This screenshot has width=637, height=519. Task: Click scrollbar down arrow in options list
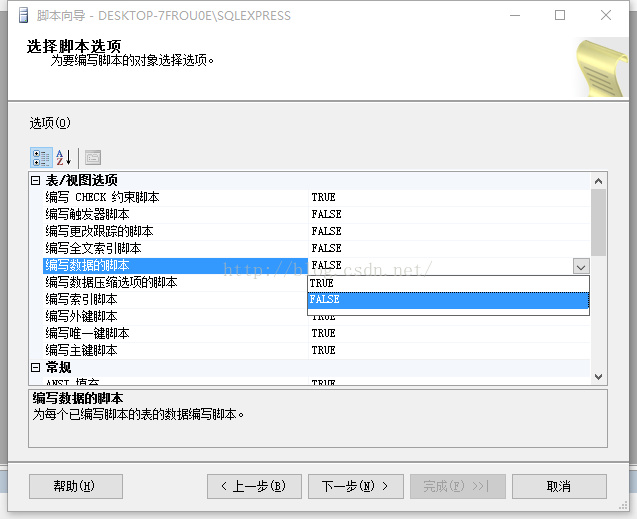(598, 377)
